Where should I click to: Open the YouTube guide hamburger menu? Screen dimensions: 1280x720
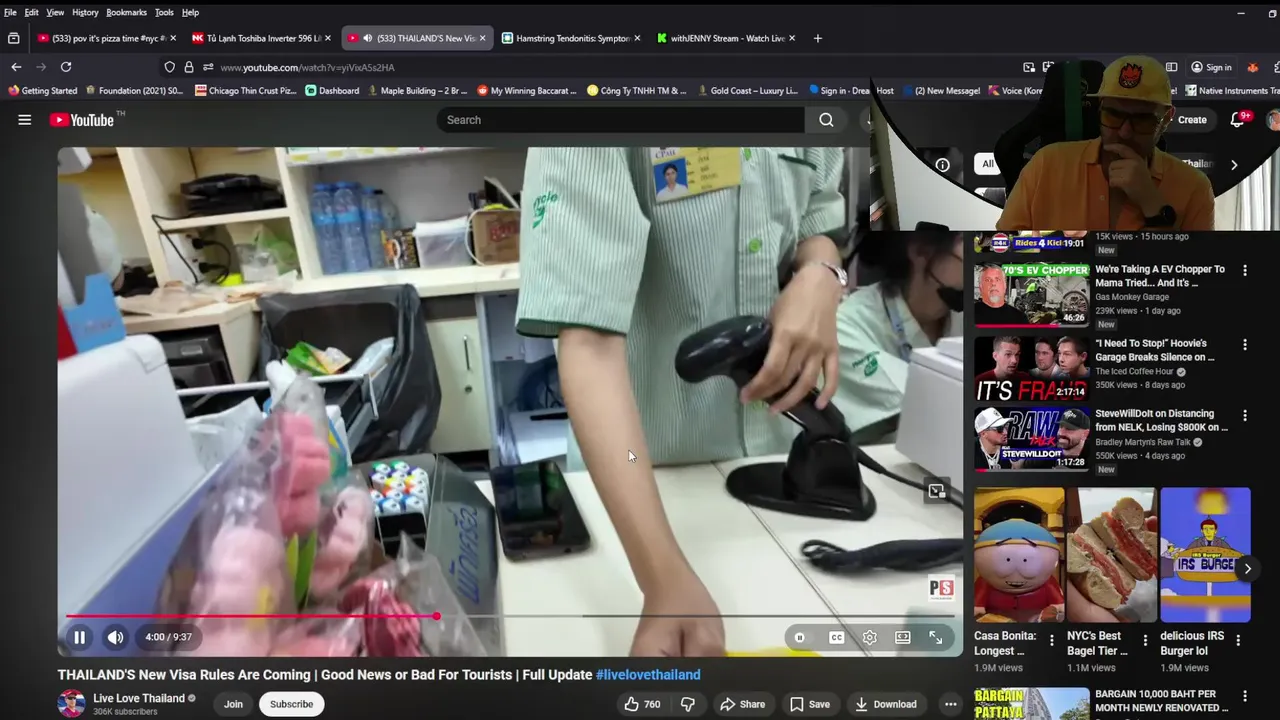(x=24, y=120)
